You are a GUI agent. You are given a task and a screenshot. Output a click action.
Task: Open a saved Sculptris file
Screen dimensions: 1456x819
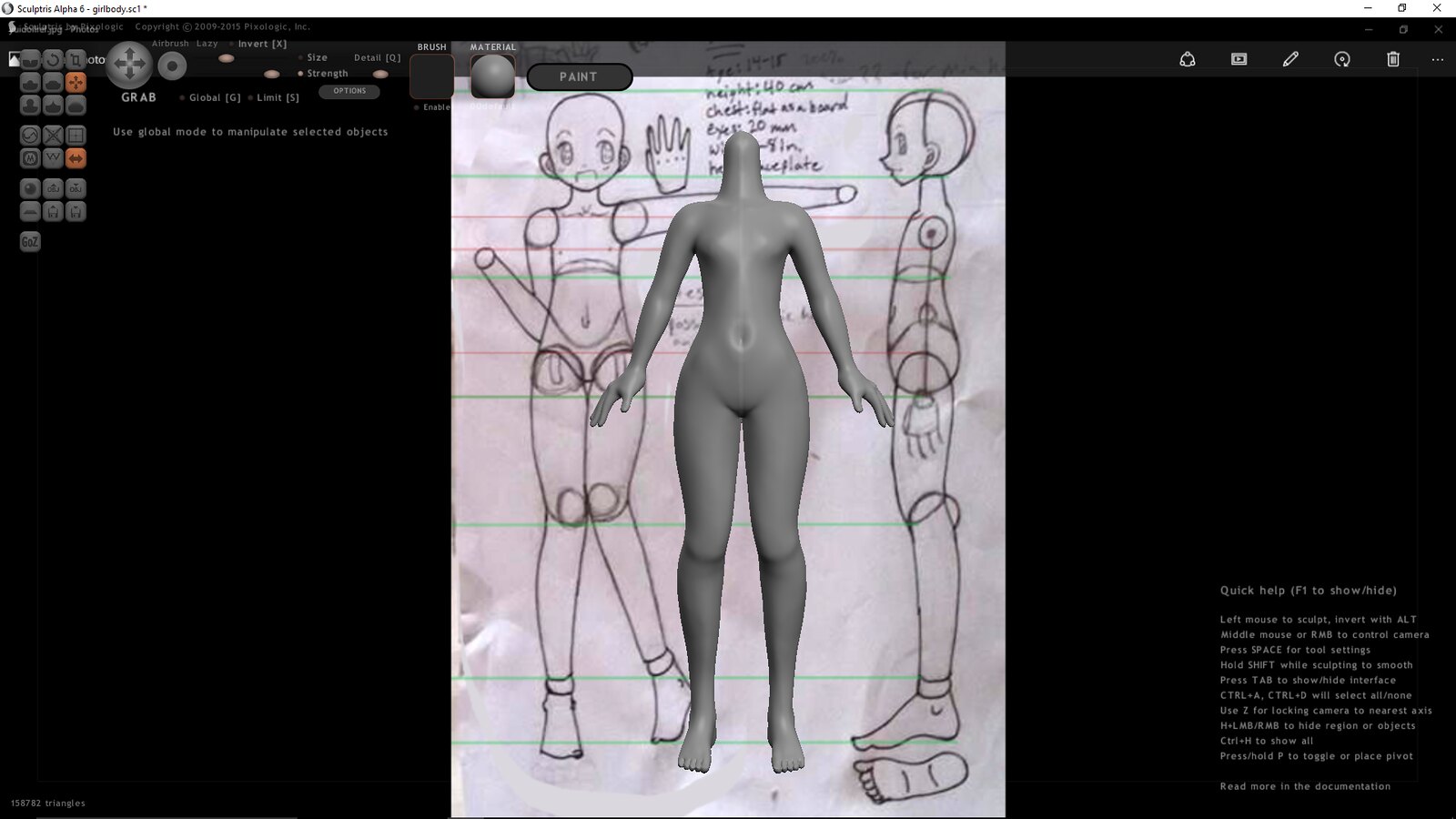click(53, 211)
